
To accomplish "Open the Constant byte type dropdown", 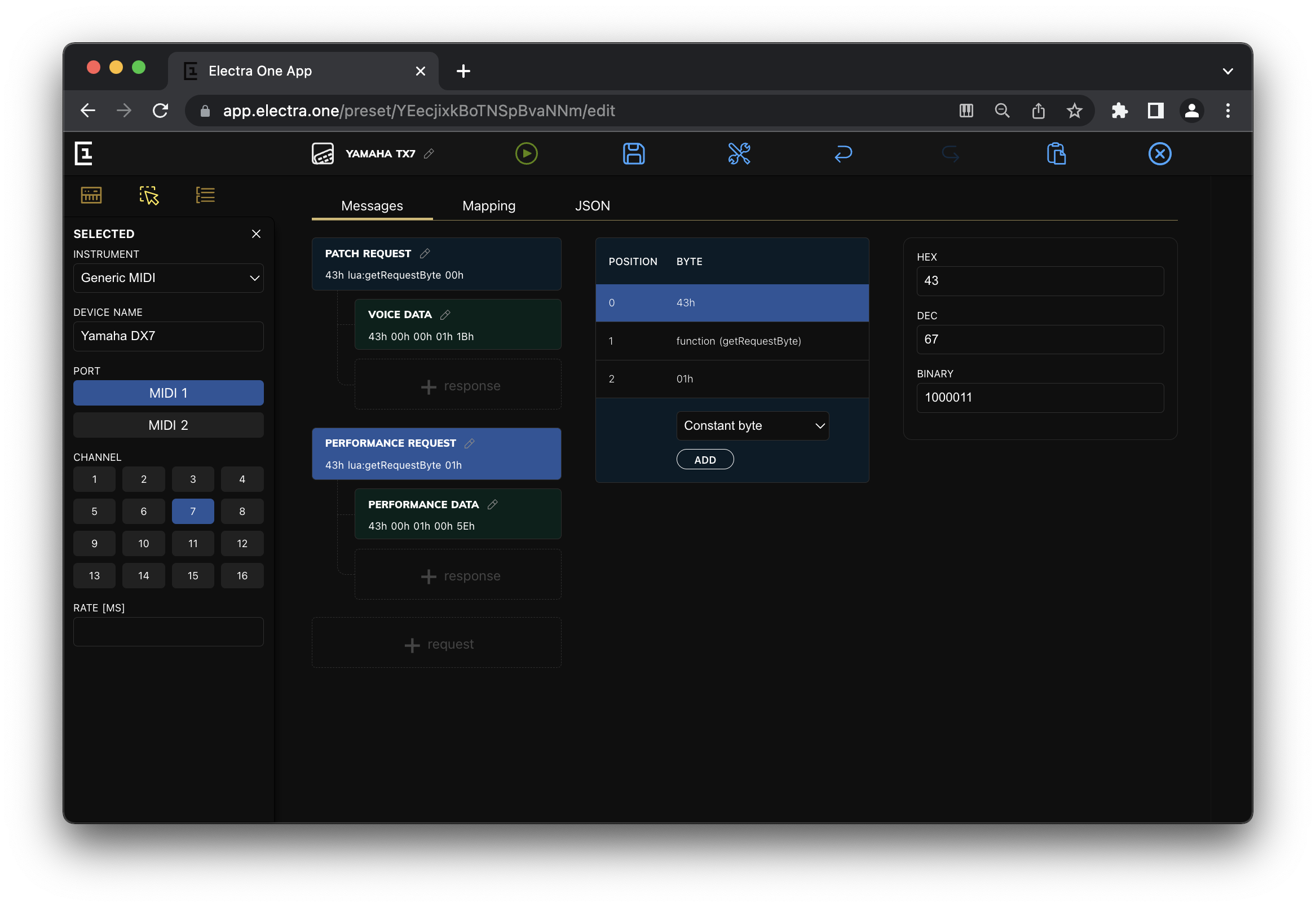I will (752, 426).
